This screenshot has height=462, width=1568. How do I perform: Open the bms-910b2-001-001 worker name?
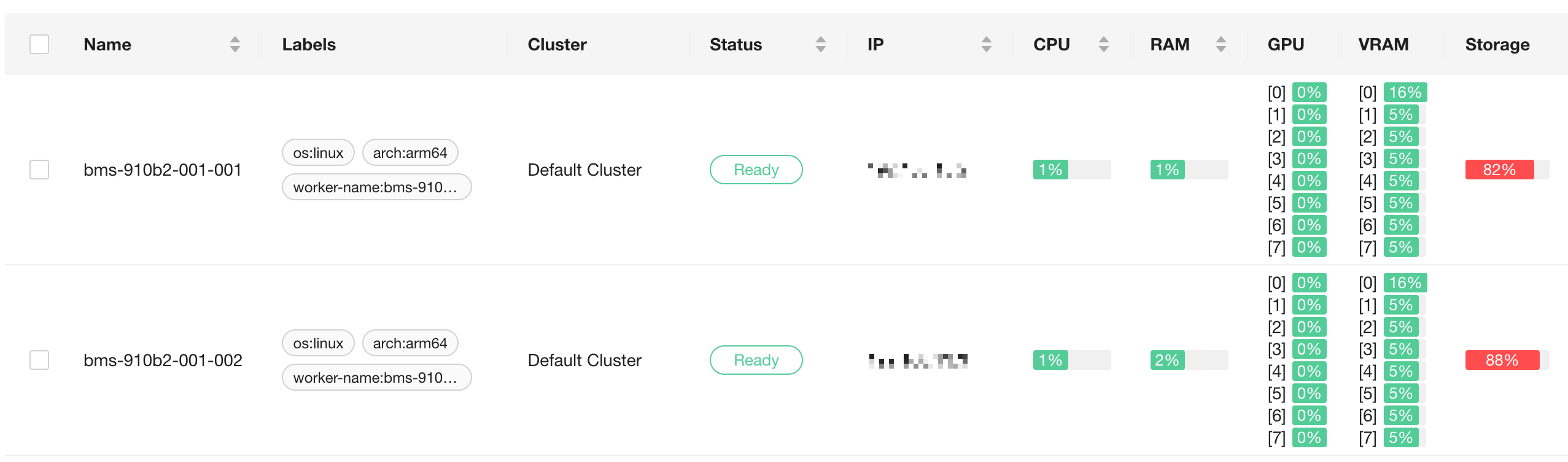tap(163, 170)
